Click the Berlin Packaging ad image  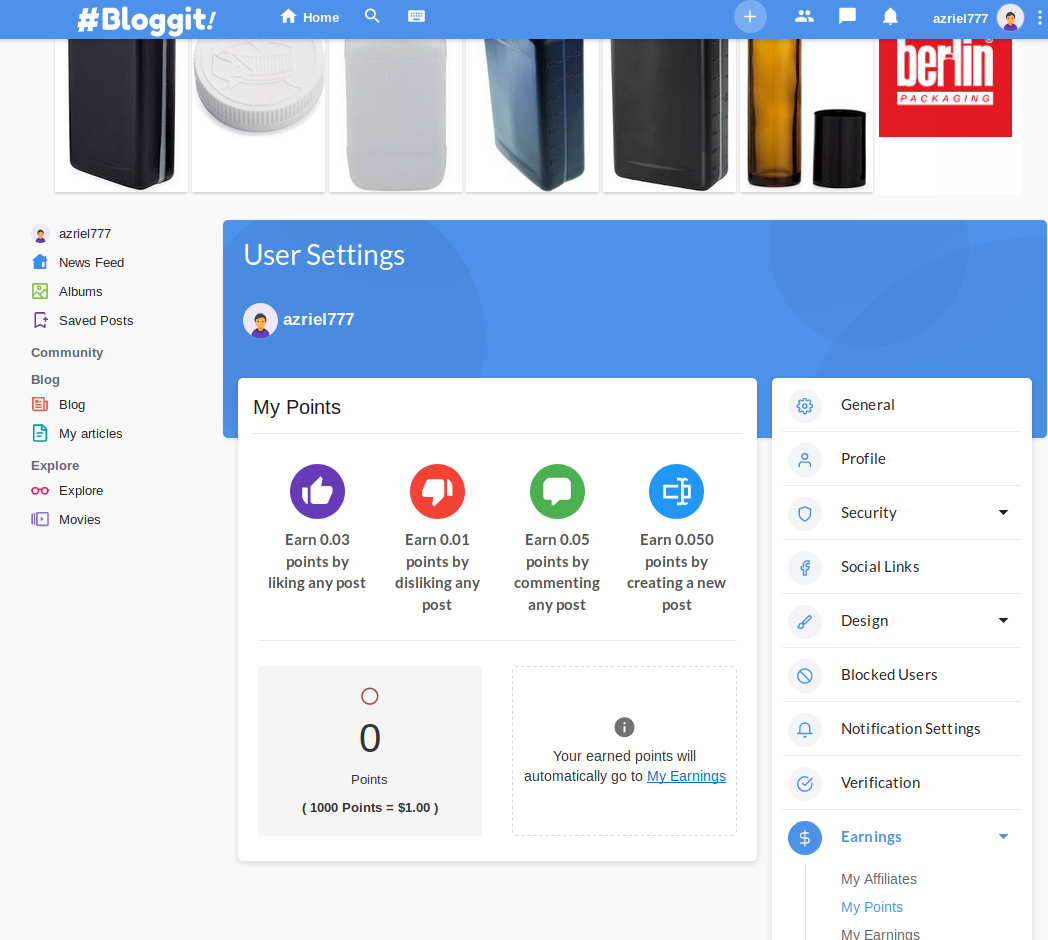click(945, 86)
